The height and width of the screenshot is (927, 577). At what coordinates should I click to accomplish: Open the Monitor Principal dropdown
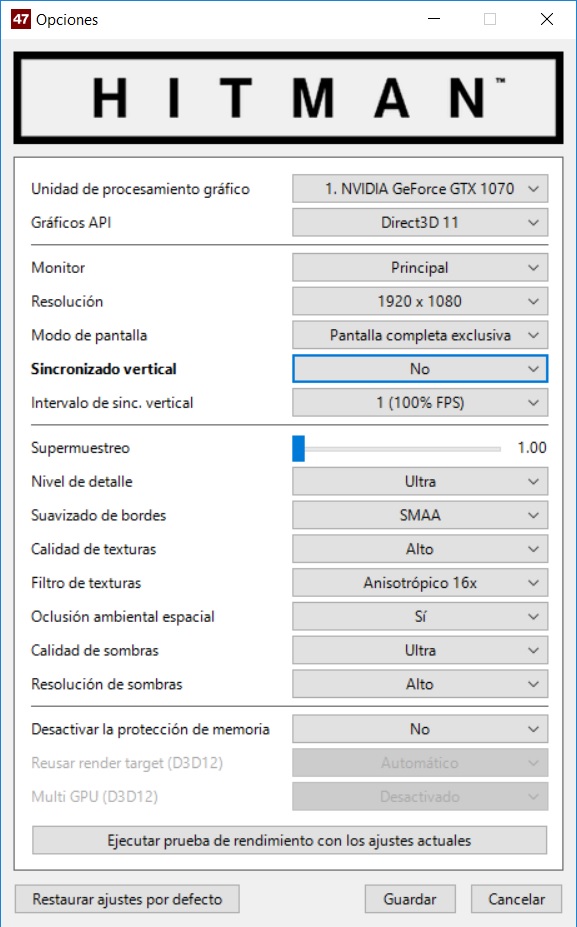click(420, 267)
